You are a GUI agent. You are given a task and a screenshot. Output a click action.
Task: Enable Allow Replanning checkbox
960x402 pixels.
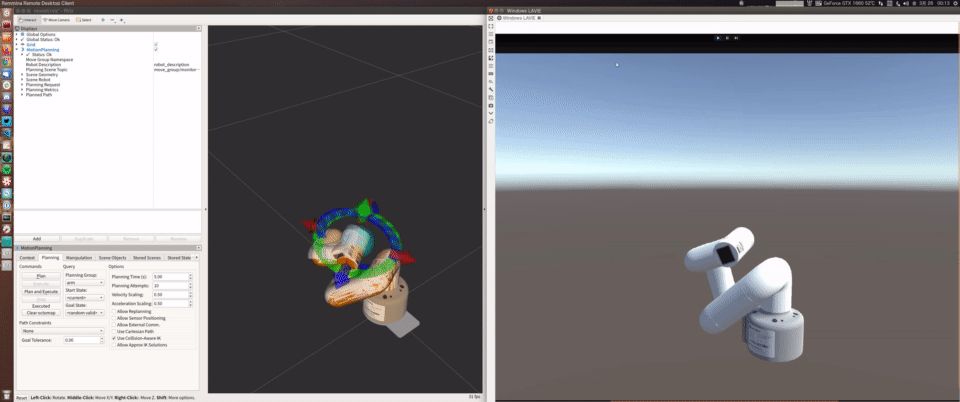pos(114,311)
